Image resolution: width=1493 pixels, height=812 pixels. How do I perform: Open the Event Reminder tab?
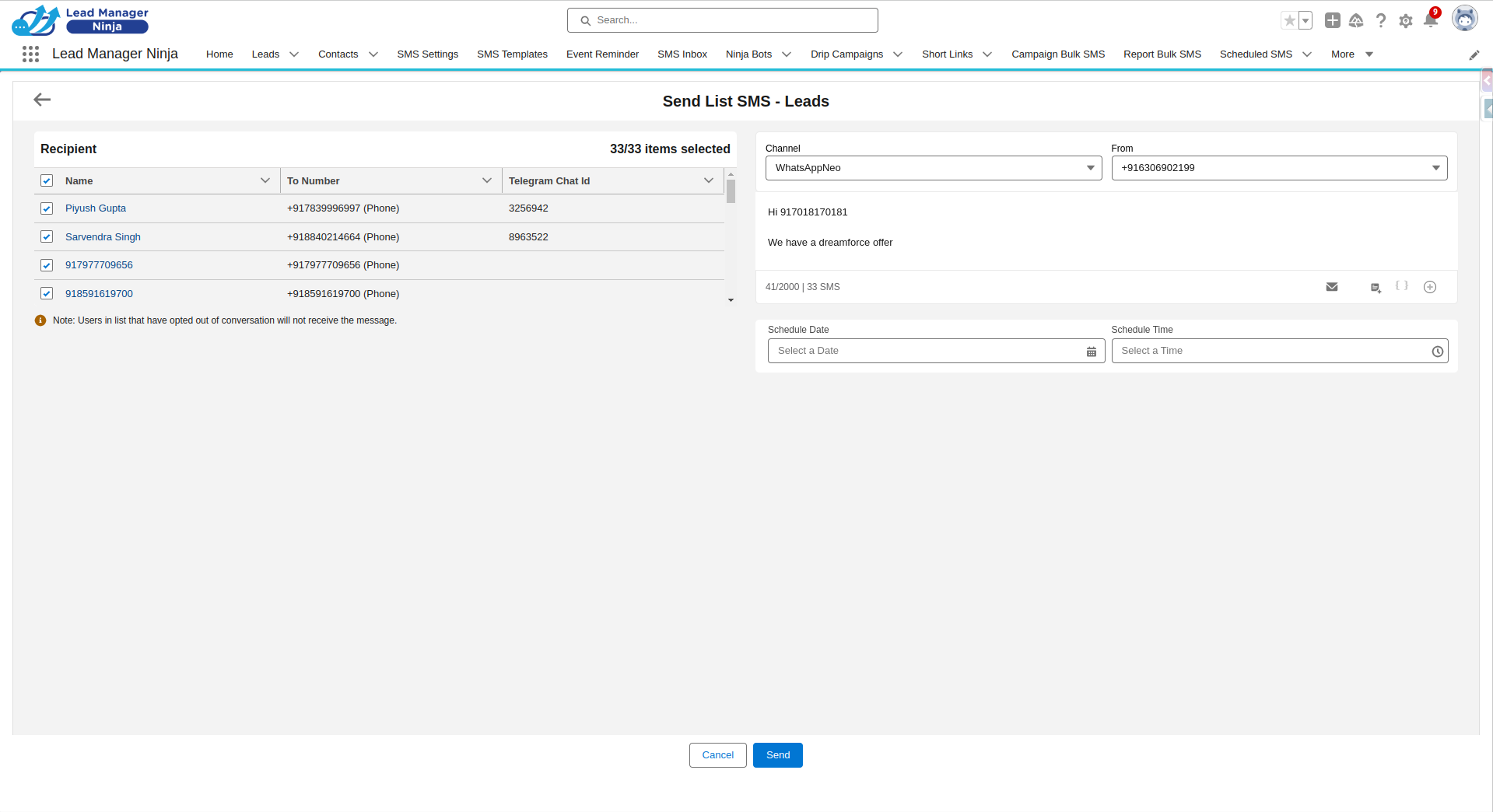pos(602,54)
